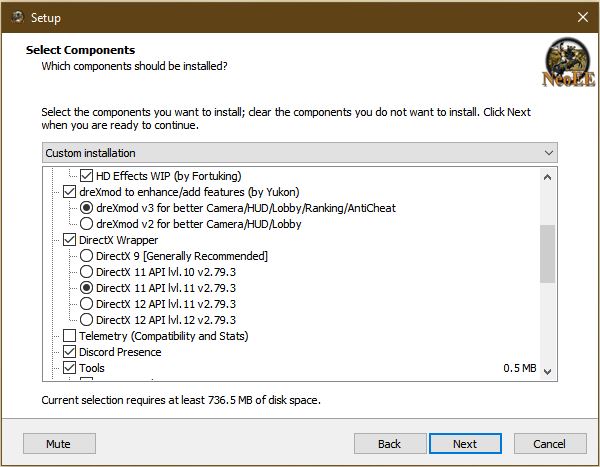This screenshot has height=467, width=600.
Task: Open the Custom installation dropdown
Action: 299,153
